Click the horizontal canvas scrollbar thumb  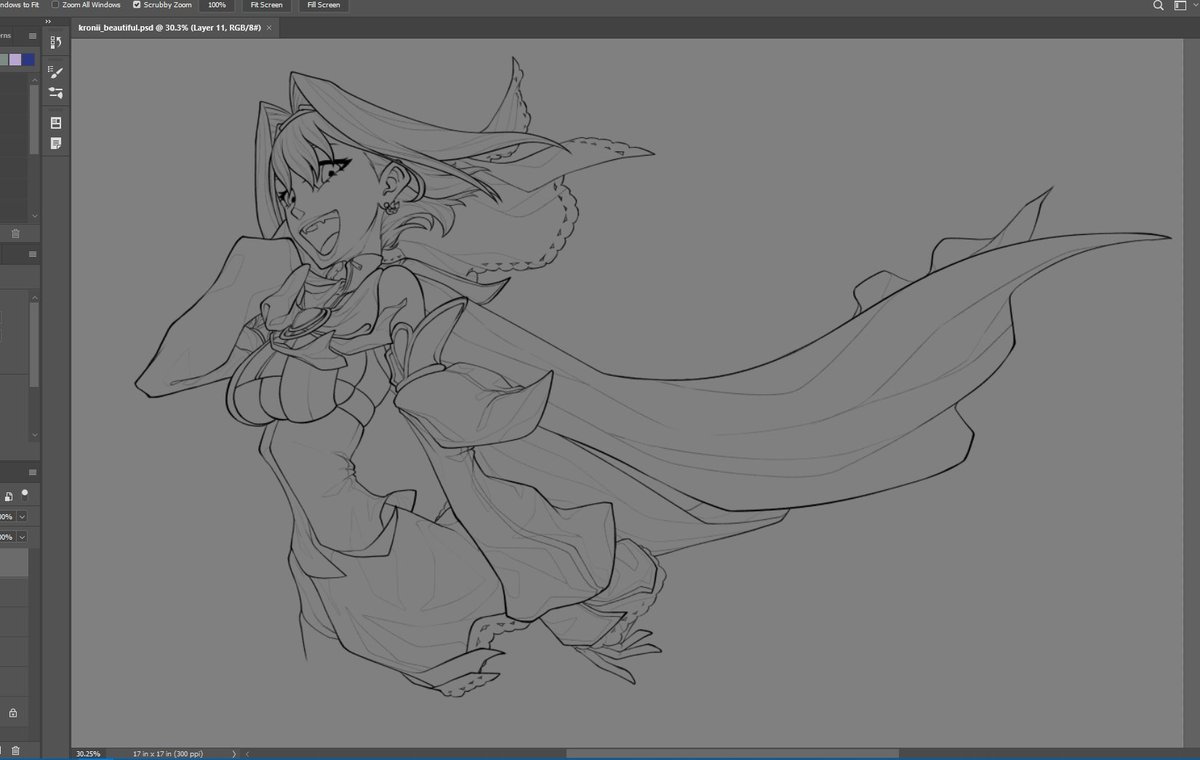pos(732,754)
